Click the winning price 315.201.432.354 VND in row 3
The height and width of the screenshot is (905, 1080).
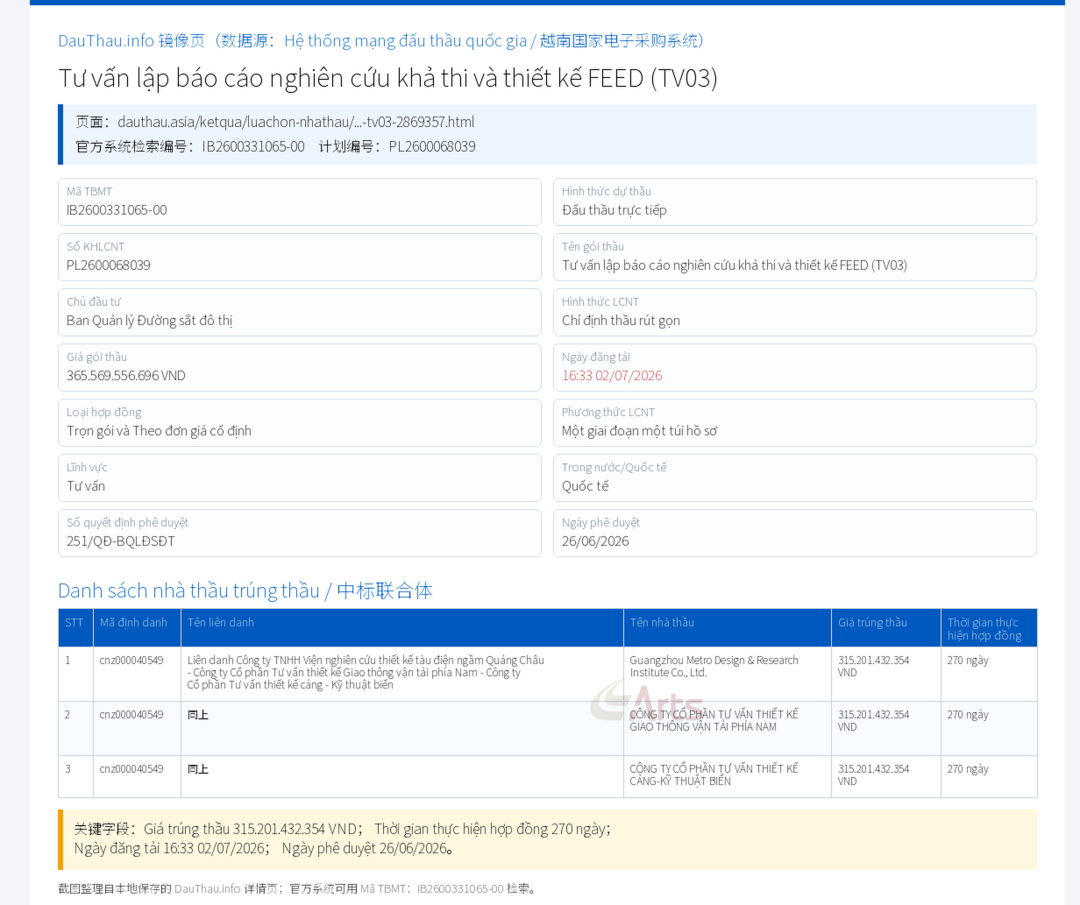coord(873,775)
